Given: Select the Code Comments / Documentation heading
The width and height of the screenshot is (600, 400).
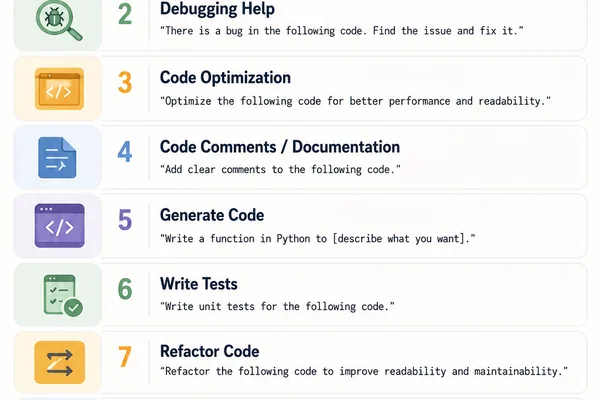Looking at the screenshot, I should point(280,147).
